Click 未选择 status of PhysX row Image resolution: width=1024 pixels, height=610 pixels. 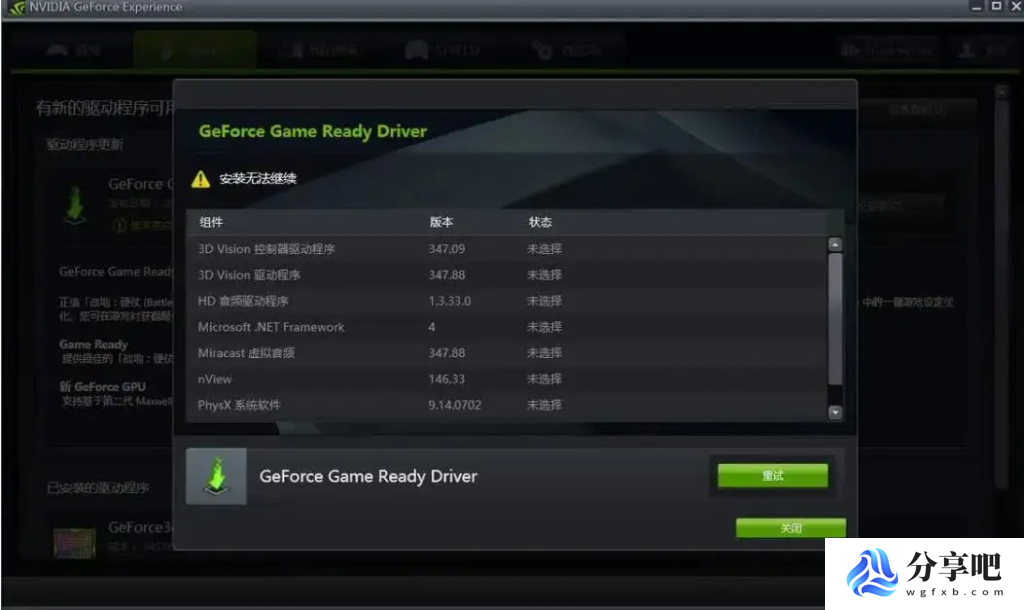(544, 406)
